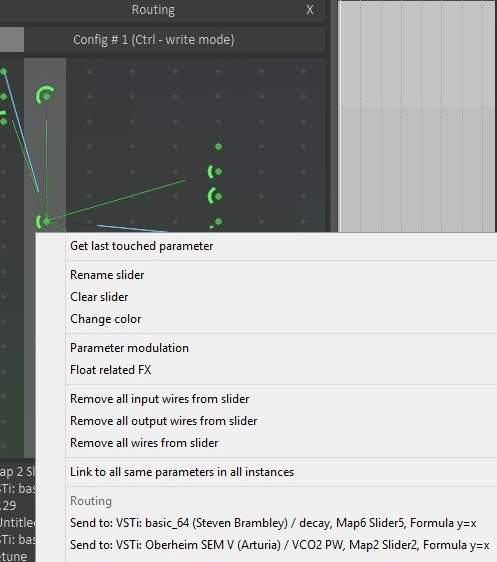Click the green knob just above the context menu
Image resolution: width=497 pixels, height=562 pixels.
pyautogui.click(x=43, y=222)
